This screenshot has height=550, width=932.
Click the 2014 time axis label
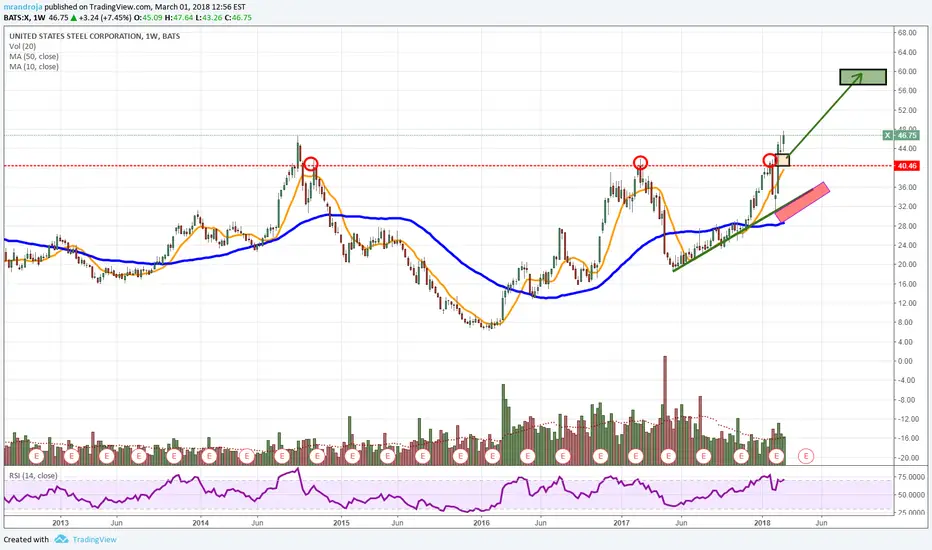pyautogui.click(x=201, y=523)
